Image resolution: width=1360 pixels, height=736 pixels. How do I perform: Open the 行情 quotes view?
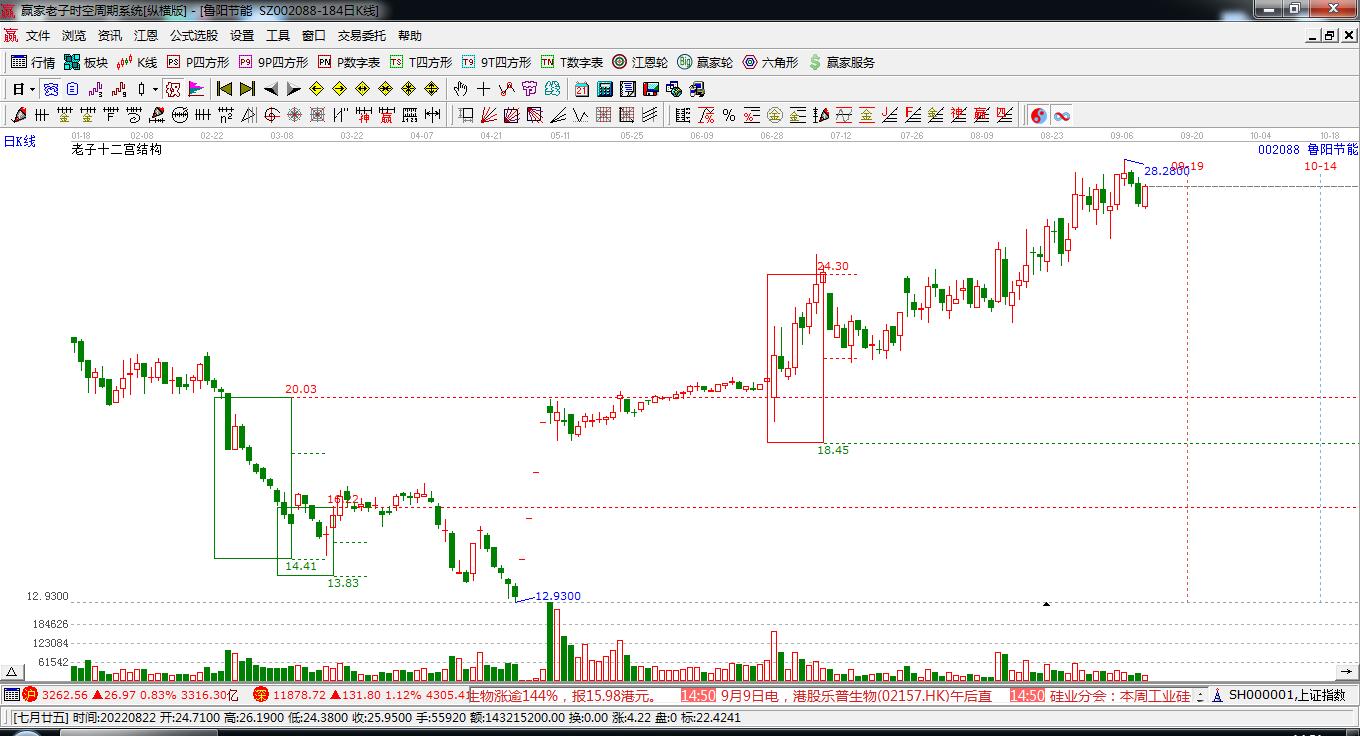(x=33, y=62)
